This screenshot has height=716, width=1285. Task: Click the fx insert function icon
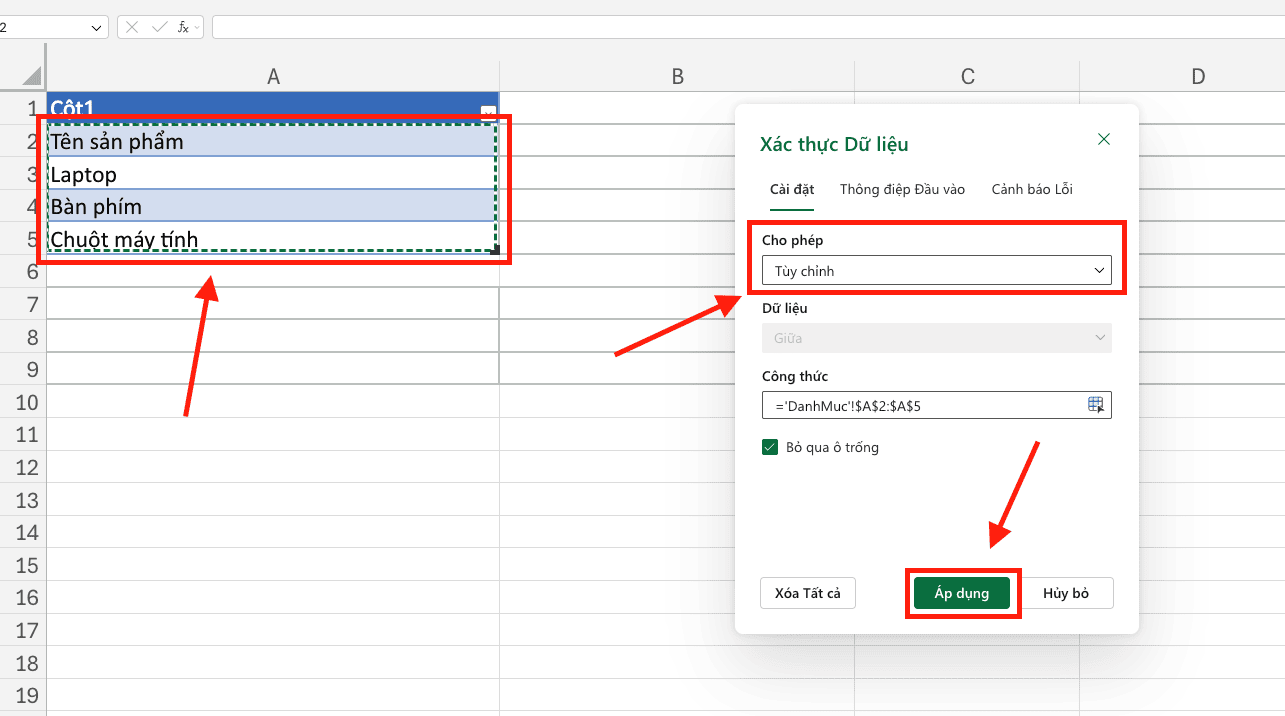[184, 27]
